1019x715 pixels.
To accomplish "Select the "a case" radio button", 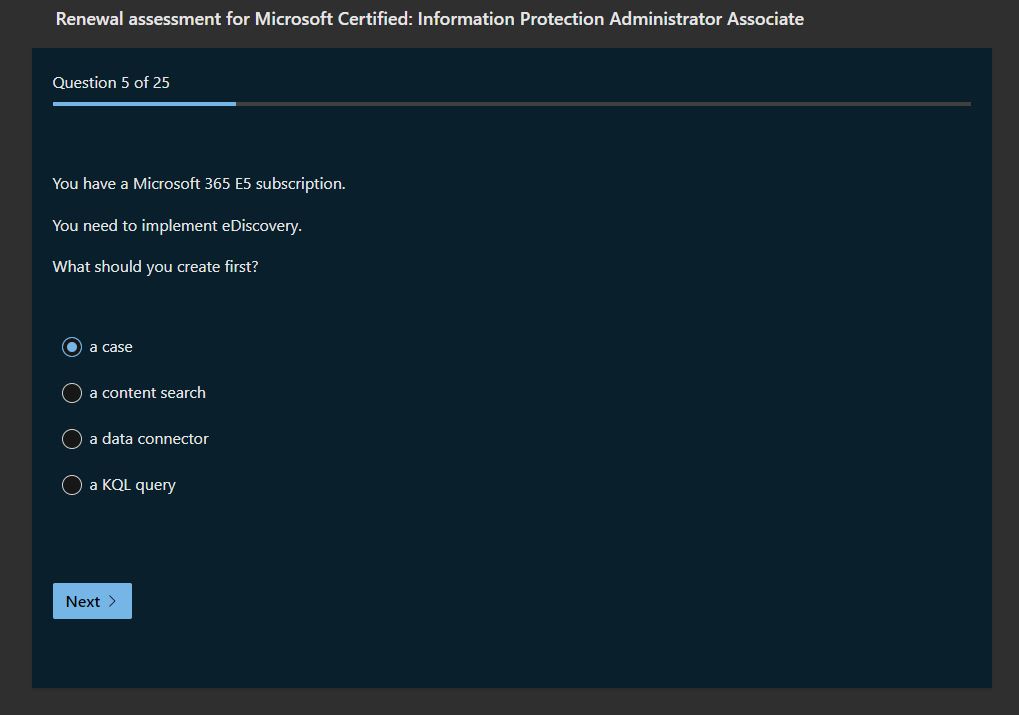I will point(72,347).
